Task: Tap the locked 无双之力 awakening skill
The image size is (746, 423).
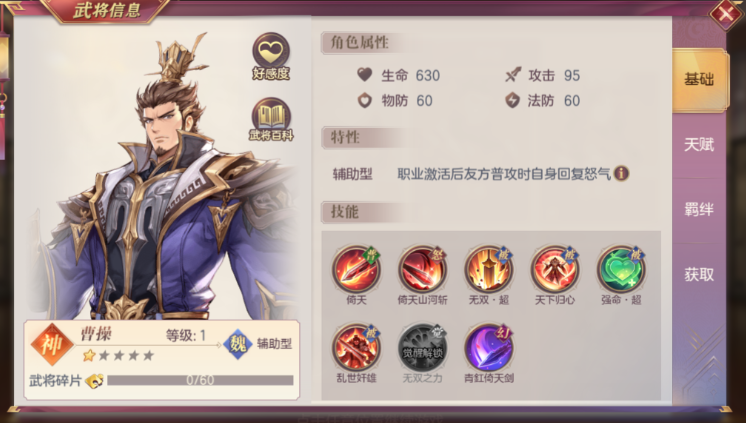Action: (x=422, y=348)
